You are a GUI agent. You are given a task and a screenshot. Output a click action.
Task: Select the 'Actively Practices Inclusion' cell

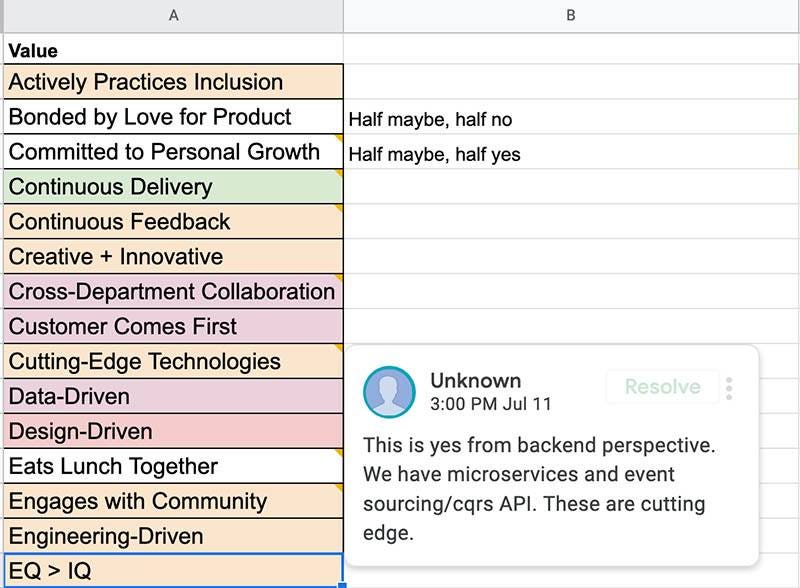[173, 82]
